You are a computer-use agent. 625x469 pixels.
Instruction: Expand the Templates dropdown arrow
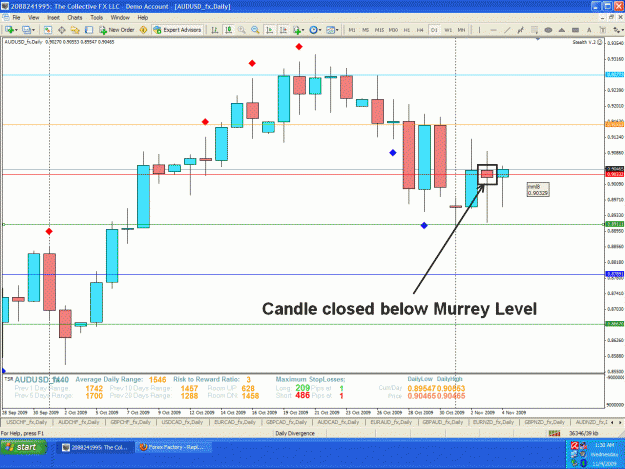(337, 30)
